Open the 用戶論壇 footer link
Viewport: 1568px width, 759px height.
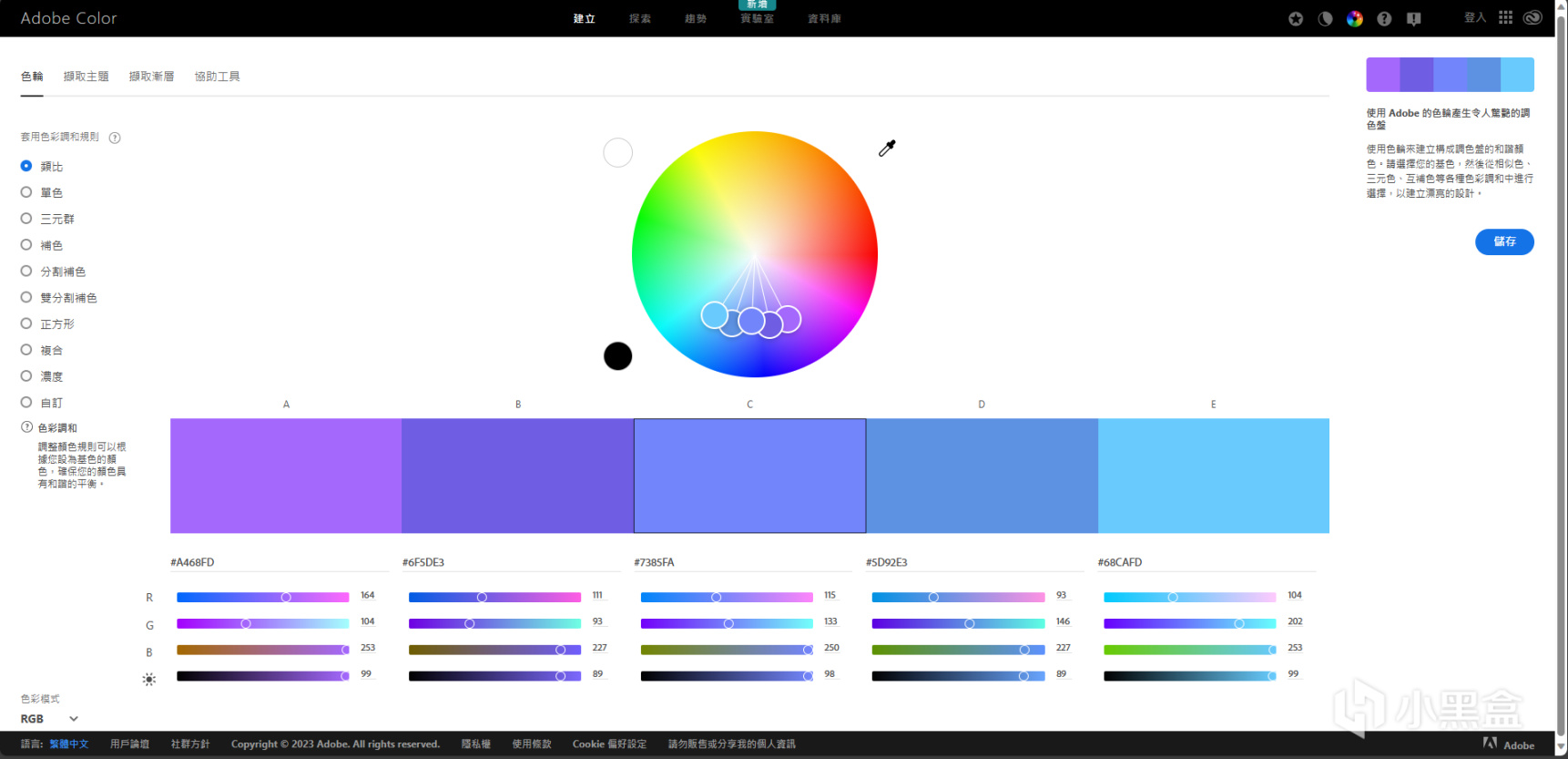[129, 744]
